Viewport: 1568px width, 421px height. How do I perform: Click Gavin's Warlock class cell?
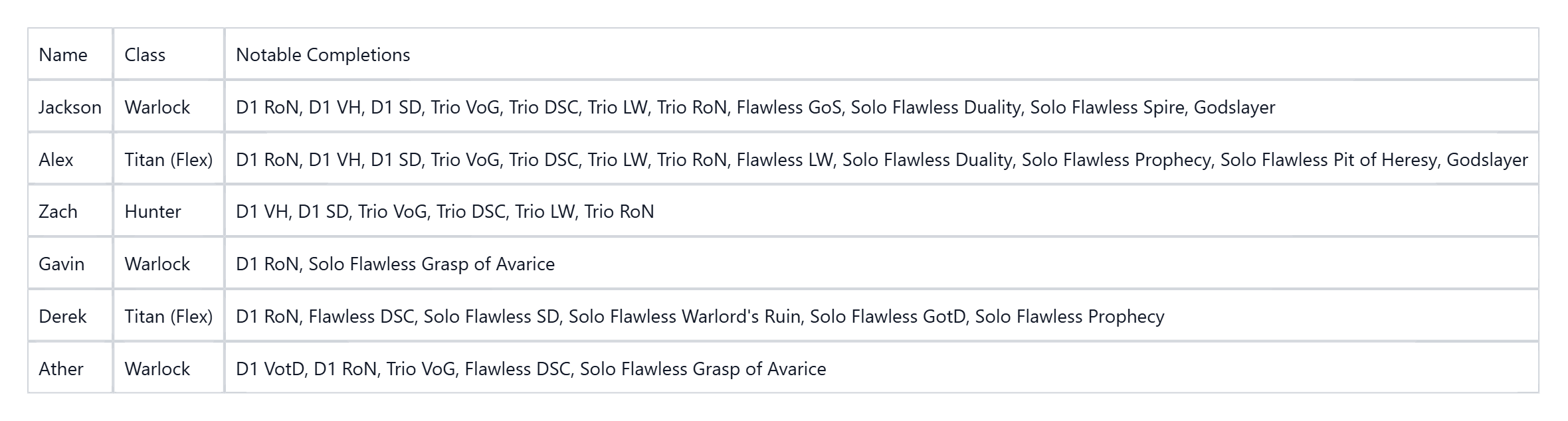click(157, 264)
